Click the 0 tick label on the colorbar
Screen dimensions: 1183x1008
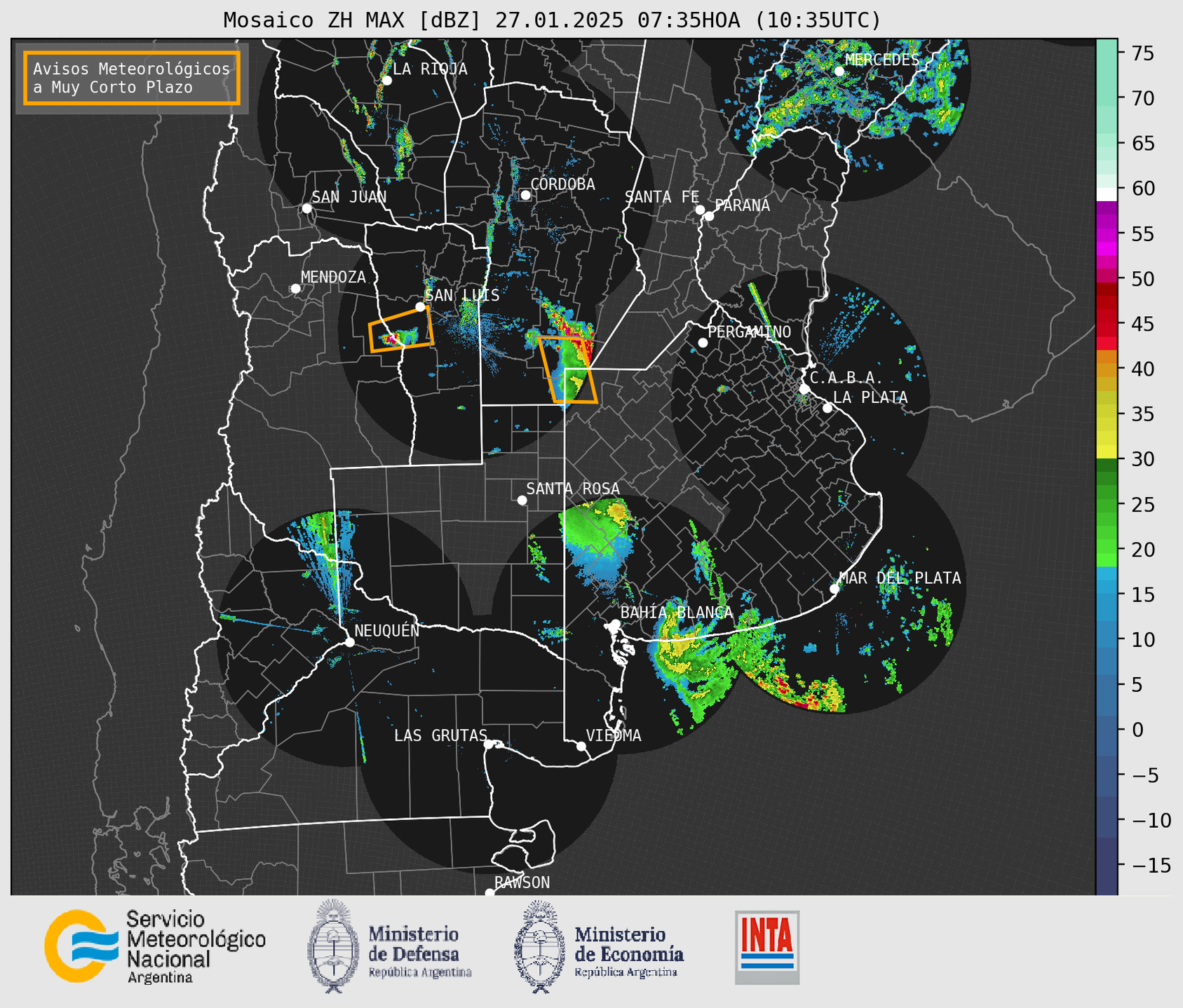pos(1137,730)
